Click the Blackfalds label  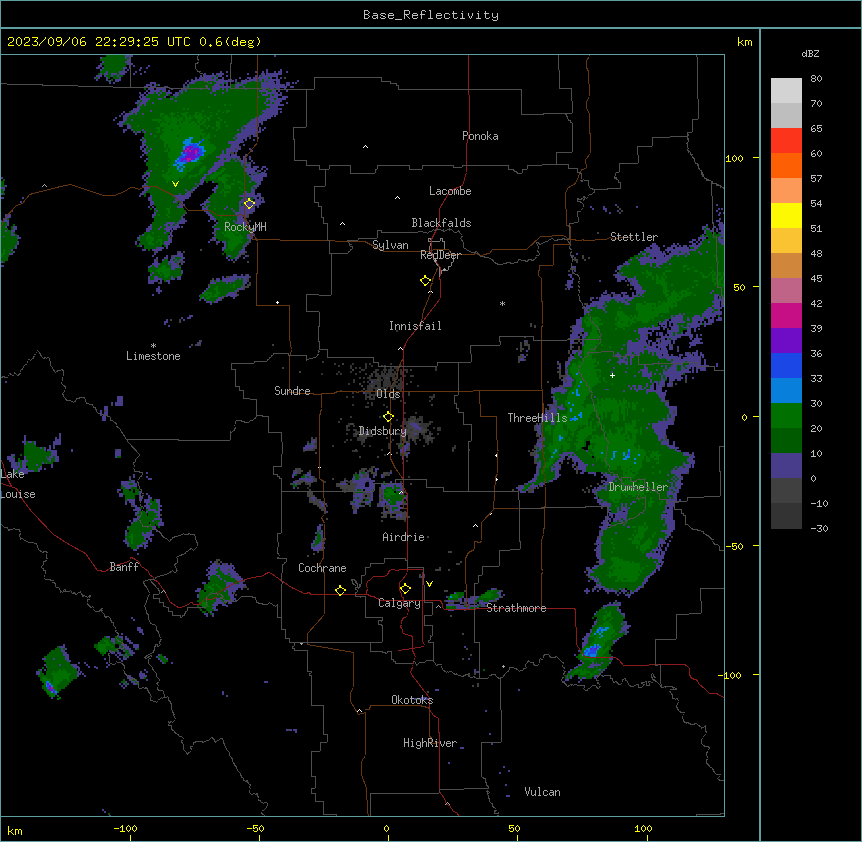(x=441, y=223)
